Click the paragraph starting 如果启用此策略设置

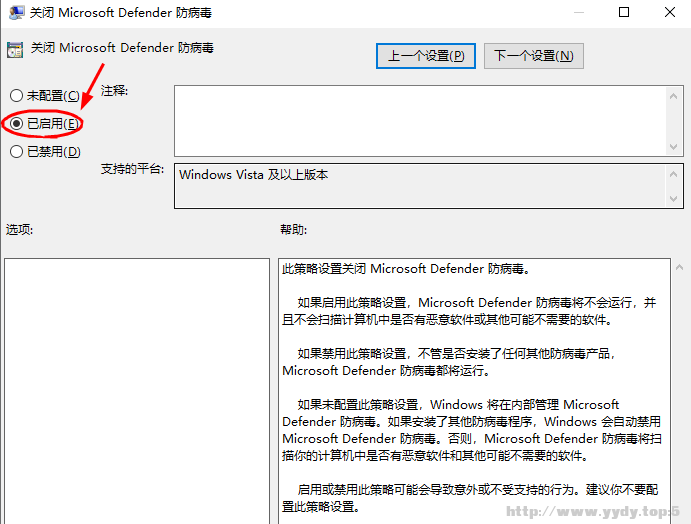pos(469,311)
